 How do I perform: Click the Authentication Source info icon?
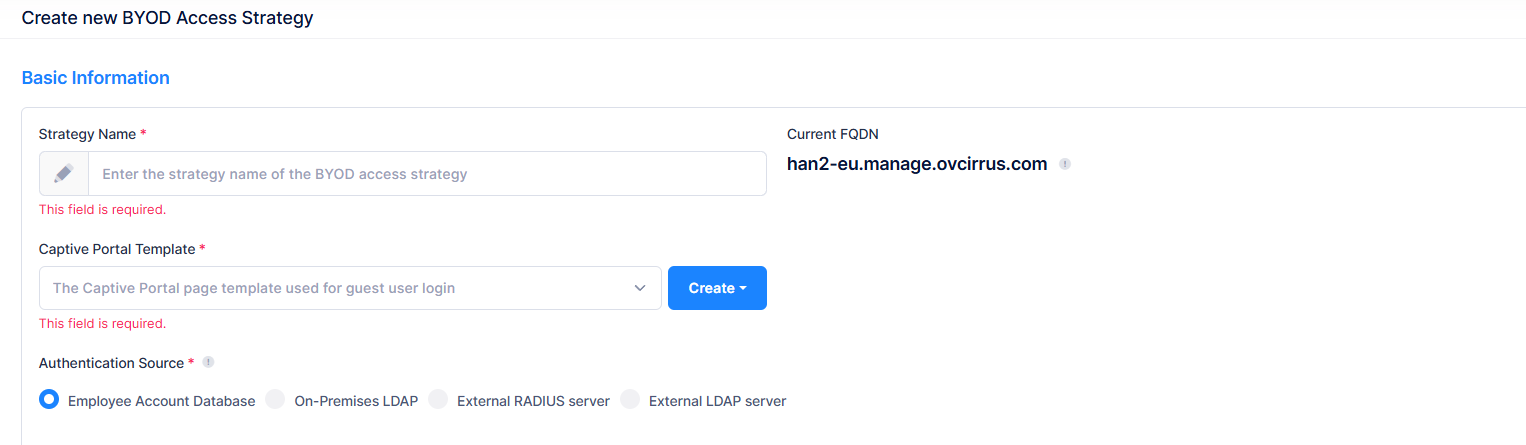click(208, 363)
